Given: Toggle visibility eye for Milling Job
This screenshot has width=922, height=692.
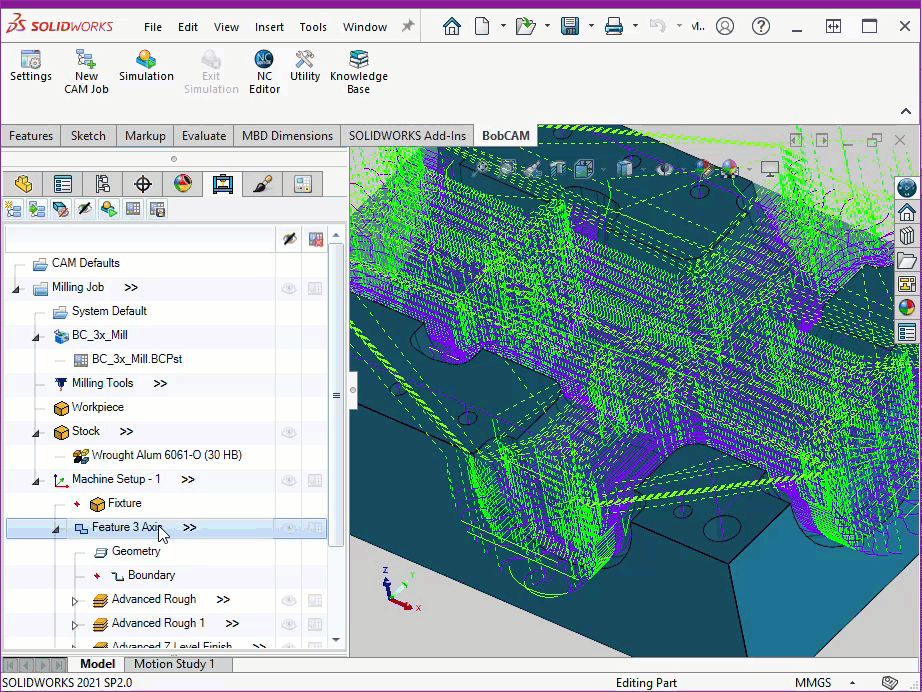Looking at the screenshot, I should coord(289,288).
